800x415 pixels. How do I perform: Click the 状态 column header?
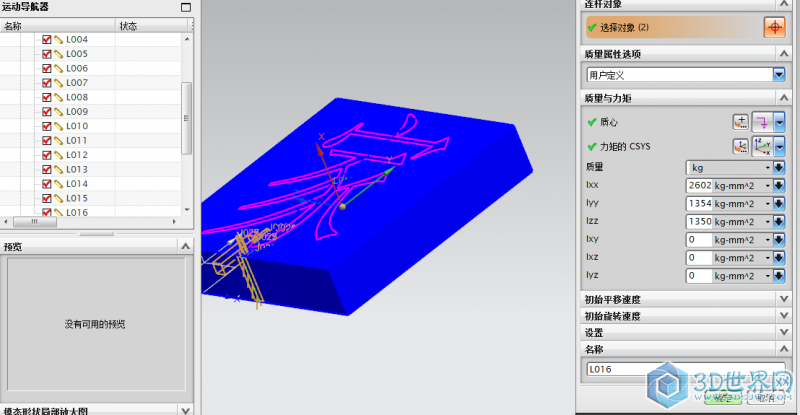(x=152, y=26)
